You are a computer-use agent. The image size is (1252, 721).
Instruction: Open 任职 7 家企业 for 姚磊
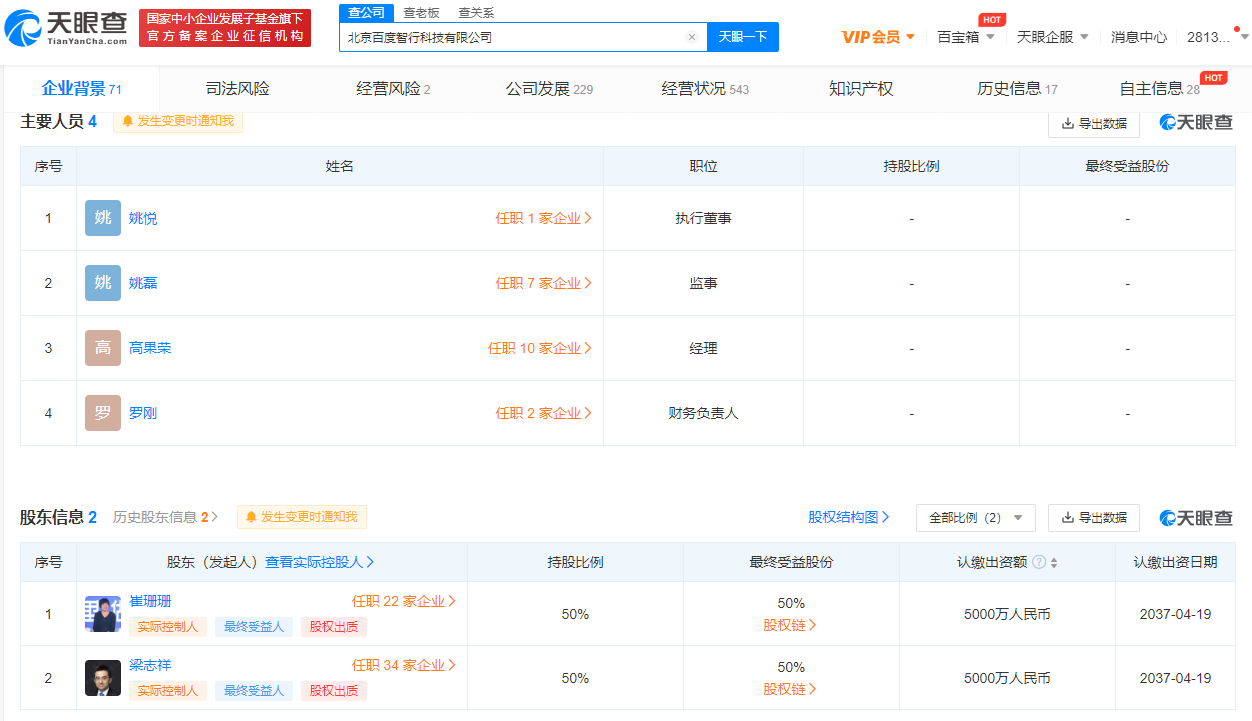click(x=544, y=283)
